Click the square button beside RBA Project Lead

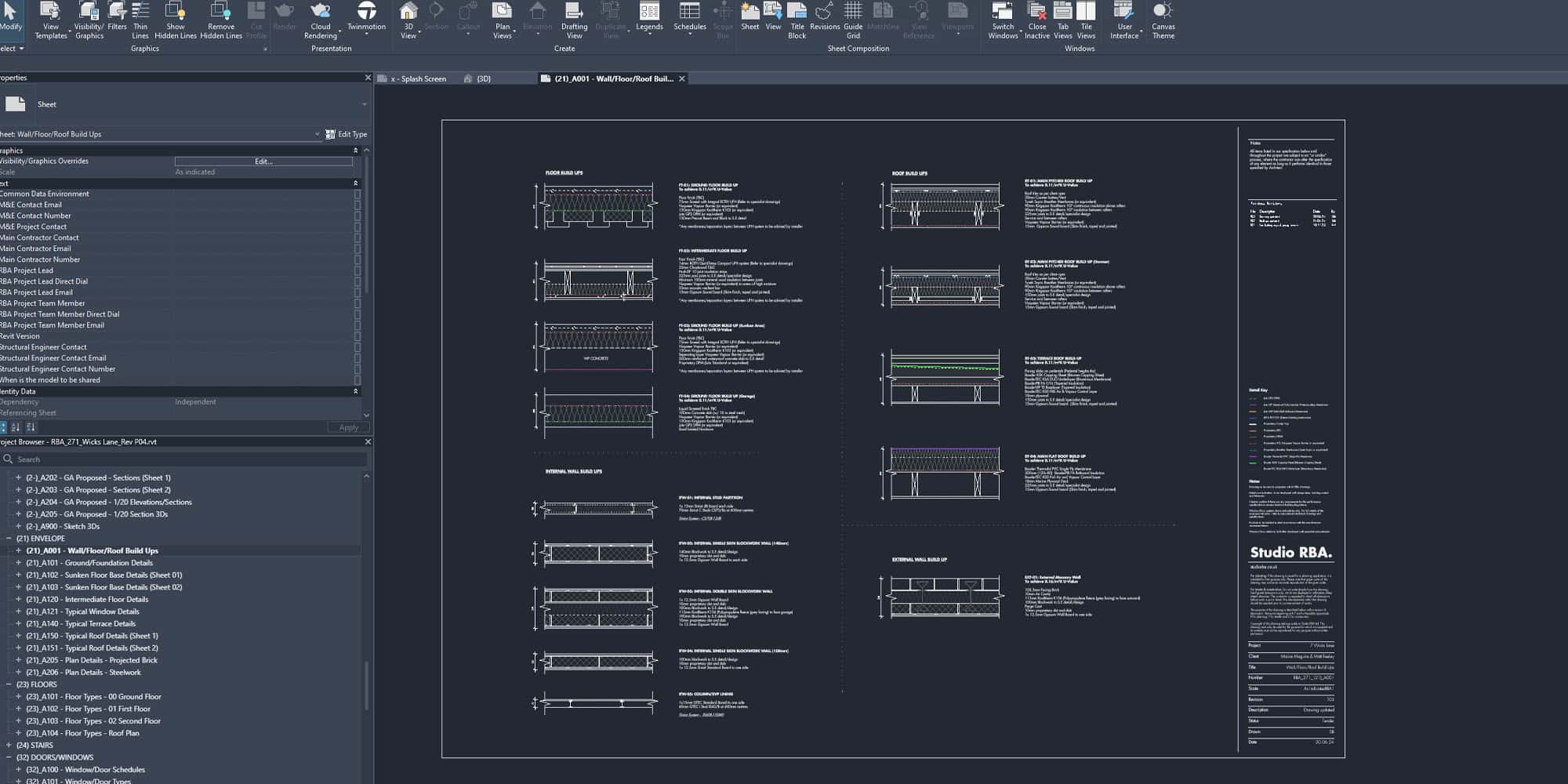358,270
